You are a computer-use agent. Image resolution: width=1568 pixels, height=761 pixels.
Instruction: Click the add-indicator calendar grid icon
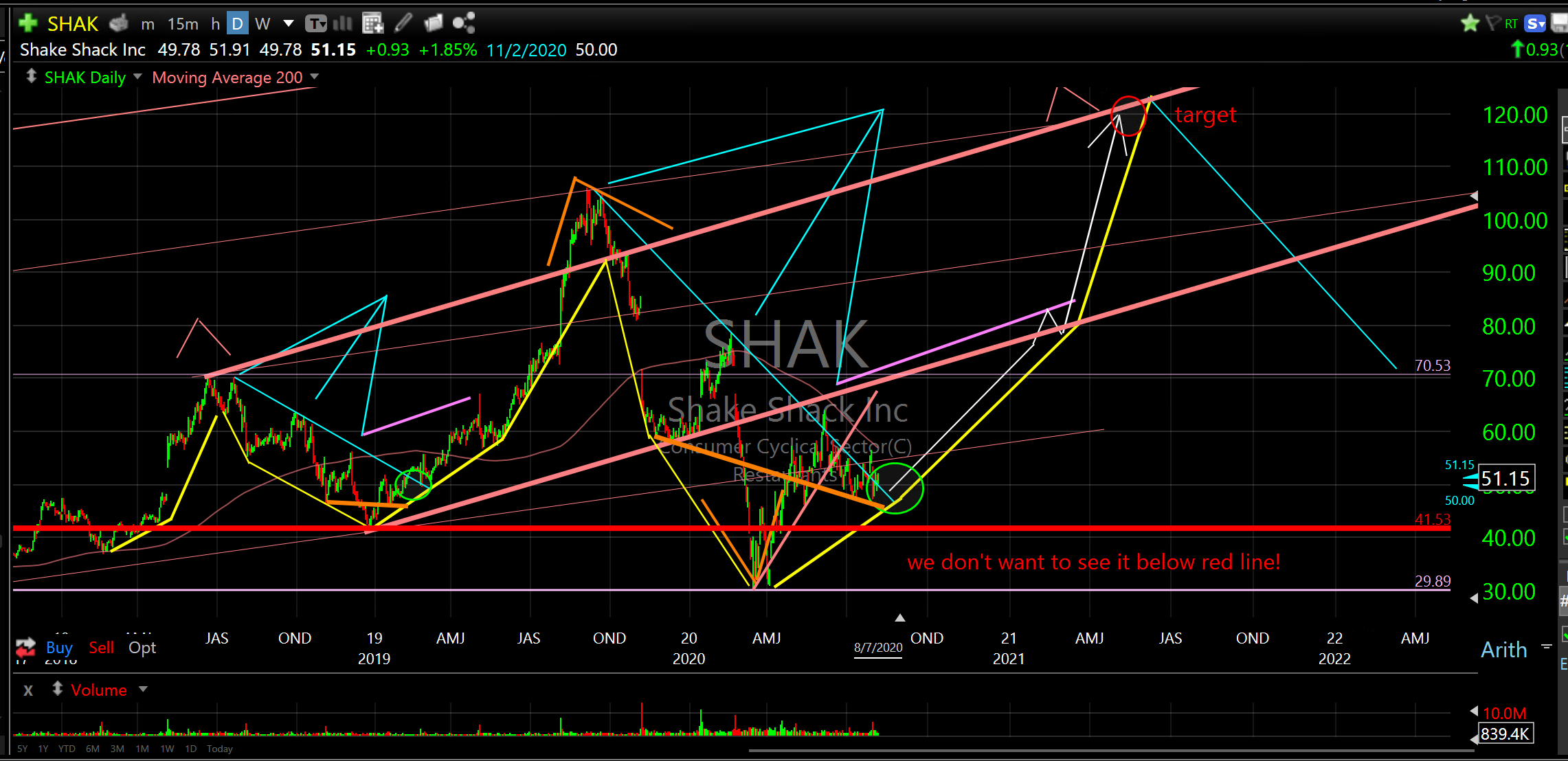pyautogui.click(x=372, y=24)
